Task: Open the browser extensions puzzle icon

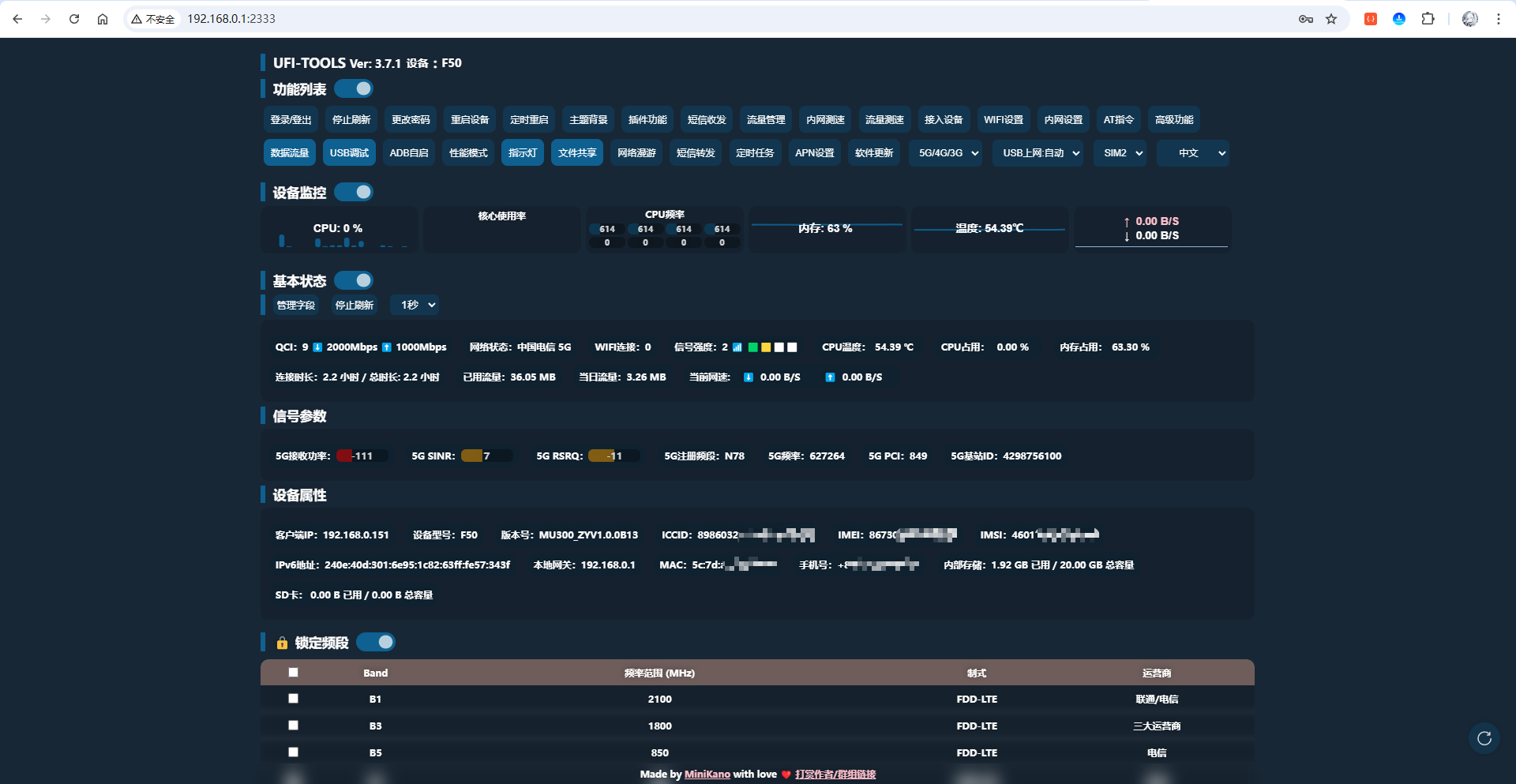Action: (1428, 19)
